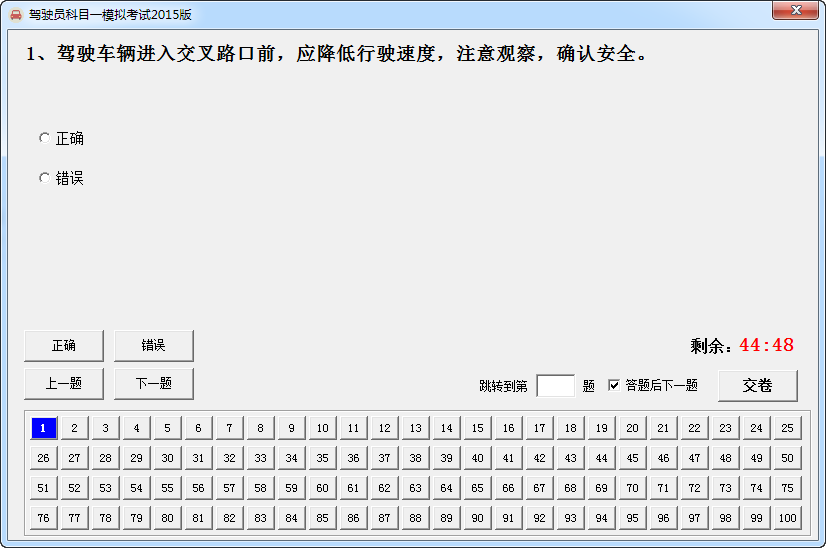Go to question 76 in grid
Viewport: 826px width, 548px height.
pyautogui.click(x=43, y=518)
